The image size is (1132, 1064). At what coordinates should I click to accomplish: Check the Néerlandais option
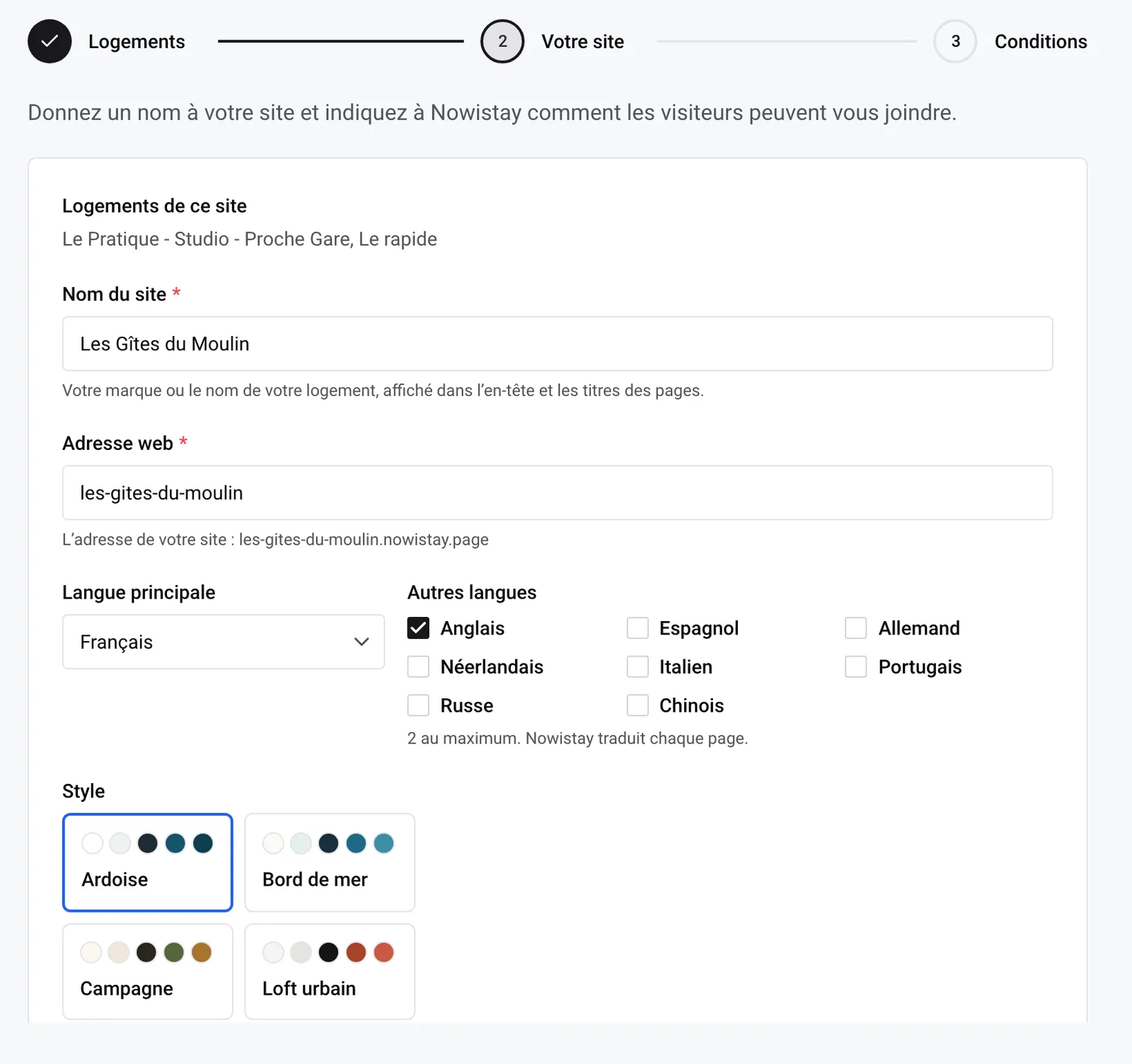click(418, 666)
